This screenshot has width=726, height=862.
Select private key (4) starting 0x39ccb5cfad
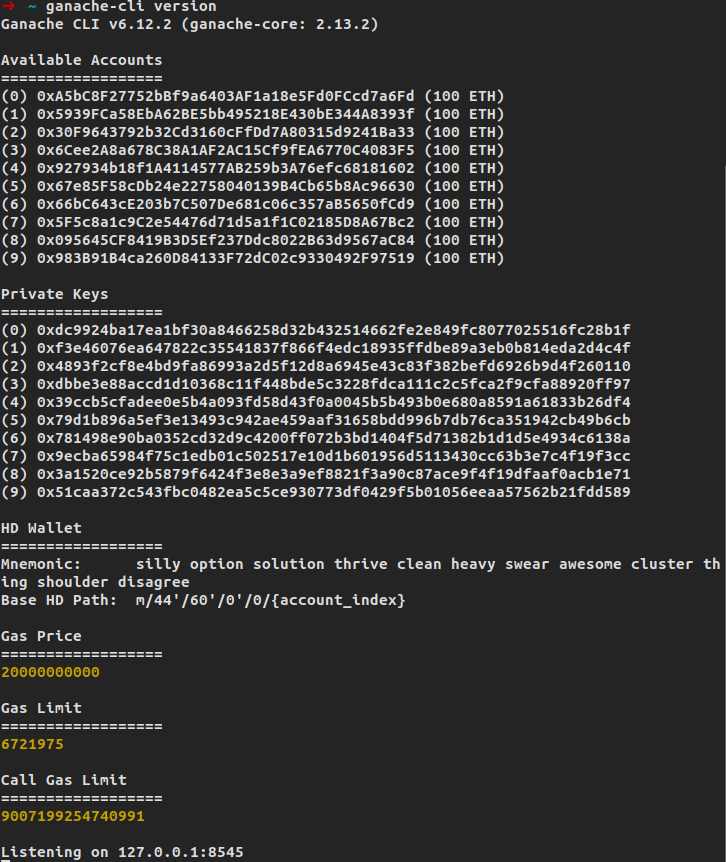click(x=334, y=402)
